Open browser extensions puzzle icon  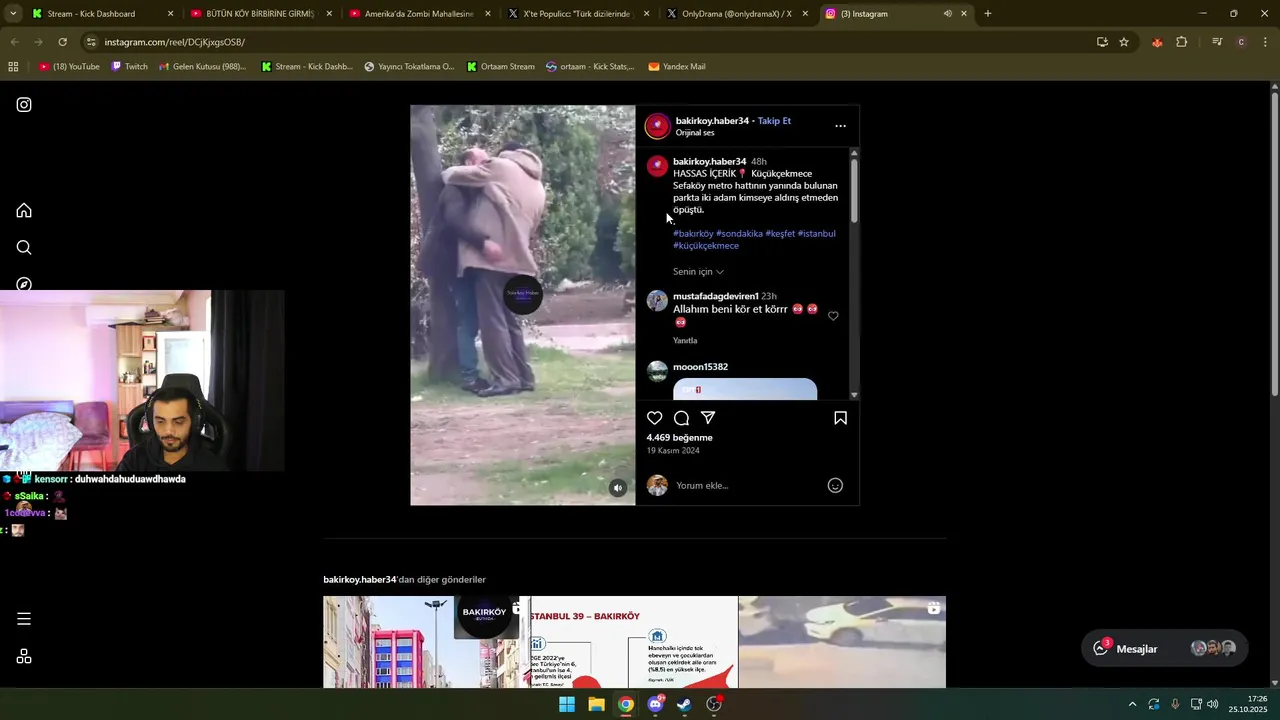pos(1182,42)
